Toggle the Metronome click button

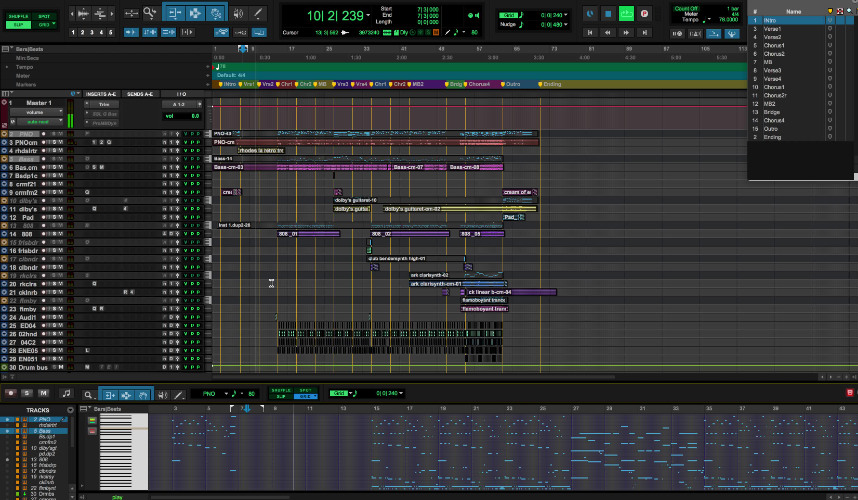tap(695, 33)
